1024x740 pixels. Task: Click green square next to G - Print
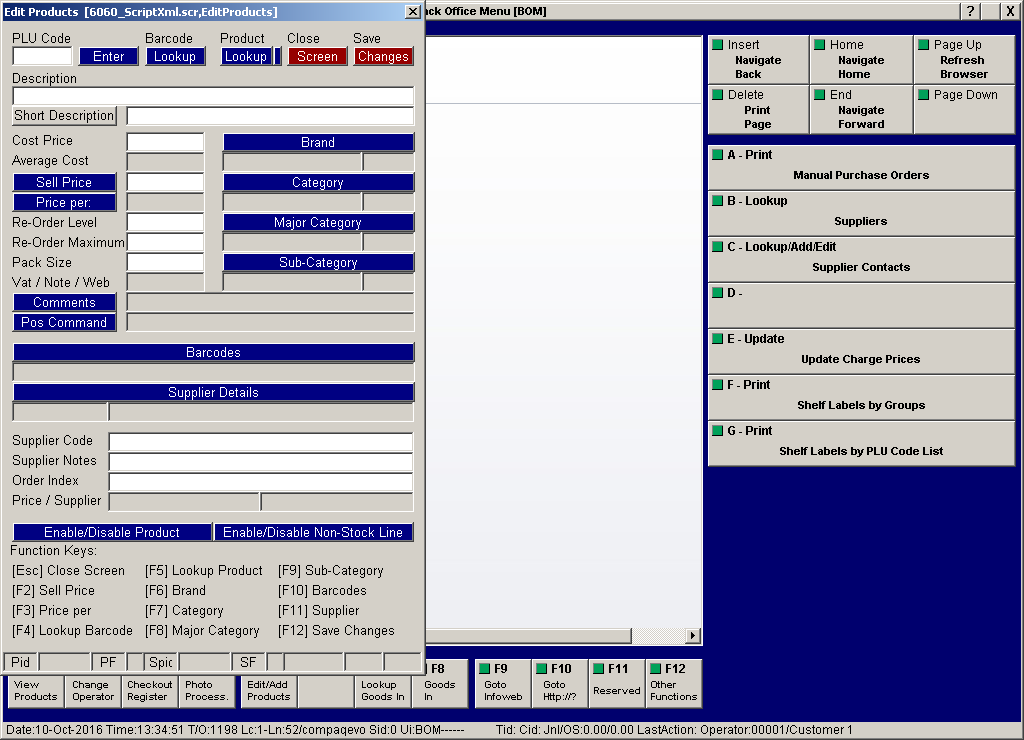[717, 430]
